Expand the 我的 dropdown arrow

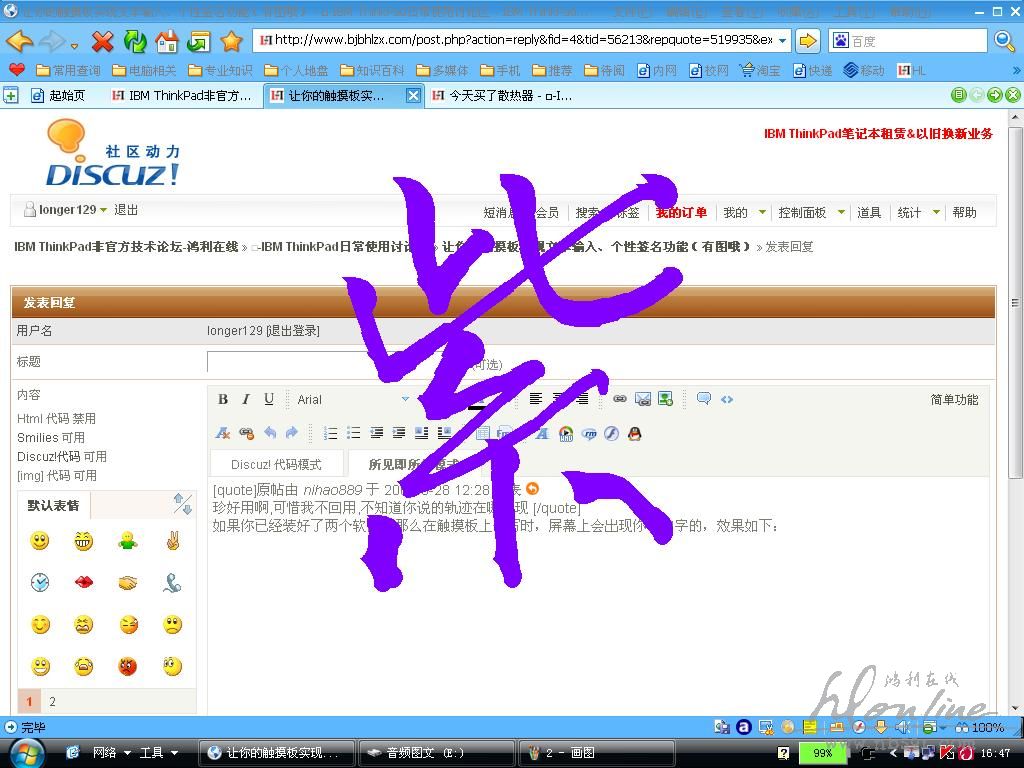(x=762, y=212)
